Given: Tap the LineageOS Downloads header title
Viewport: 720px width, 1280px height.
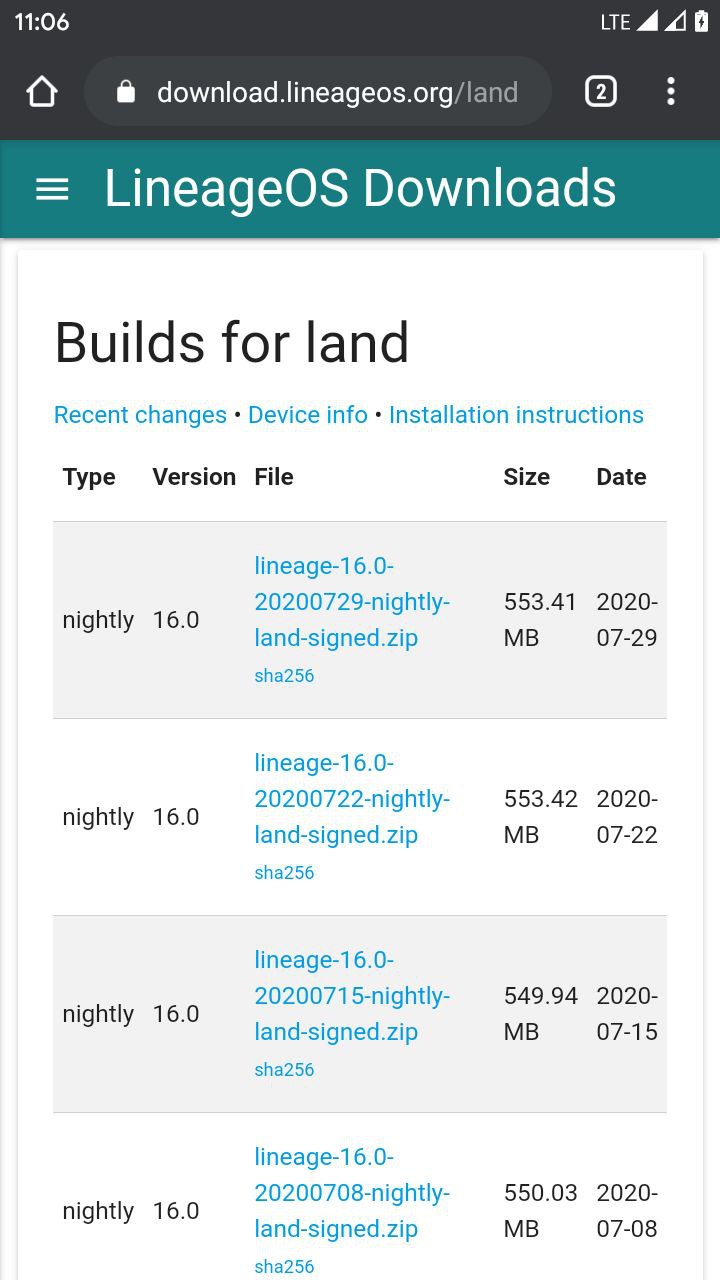Looking at the screenshot, I should pos(360,189).
